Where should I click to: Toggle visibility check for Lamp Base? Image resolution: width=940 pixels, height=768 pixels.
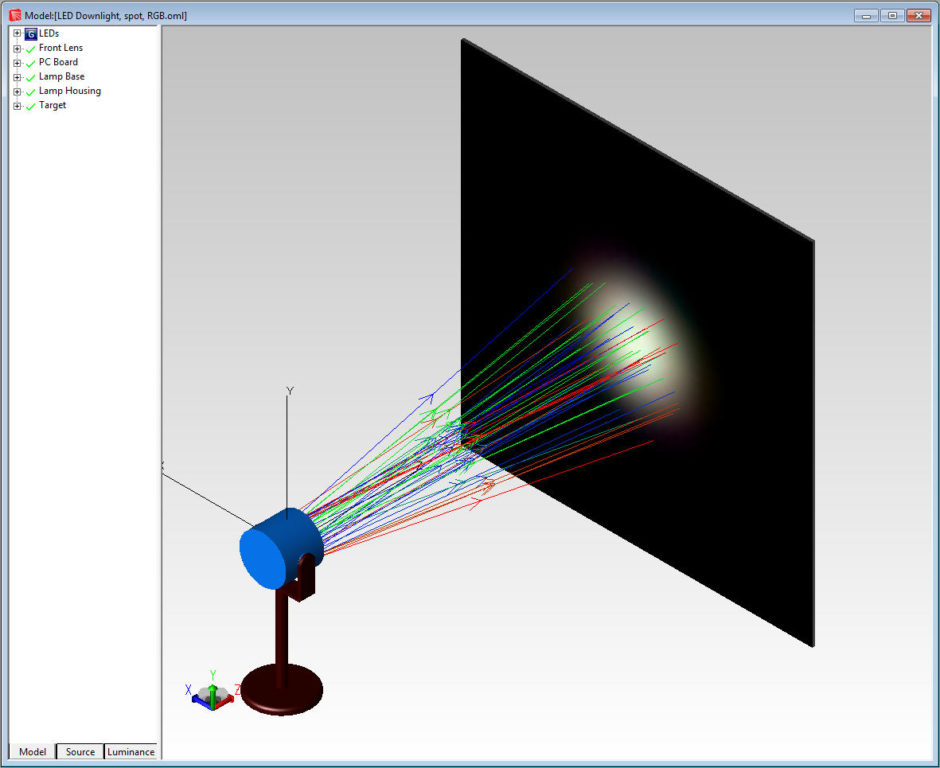31,76
